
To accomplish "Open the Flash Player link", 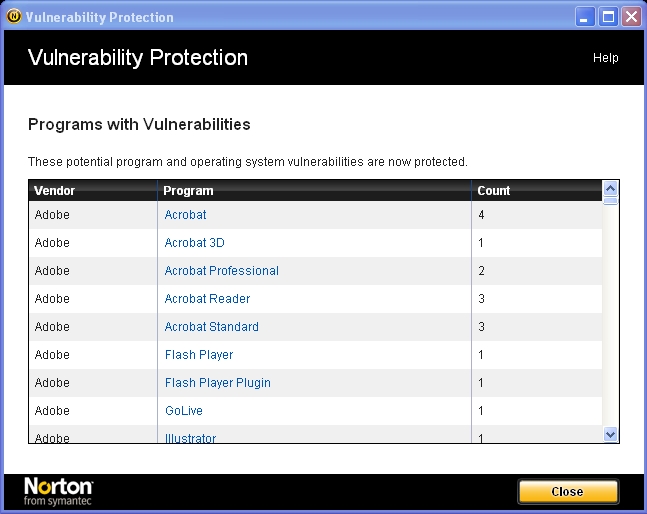I will click(199, 355).
